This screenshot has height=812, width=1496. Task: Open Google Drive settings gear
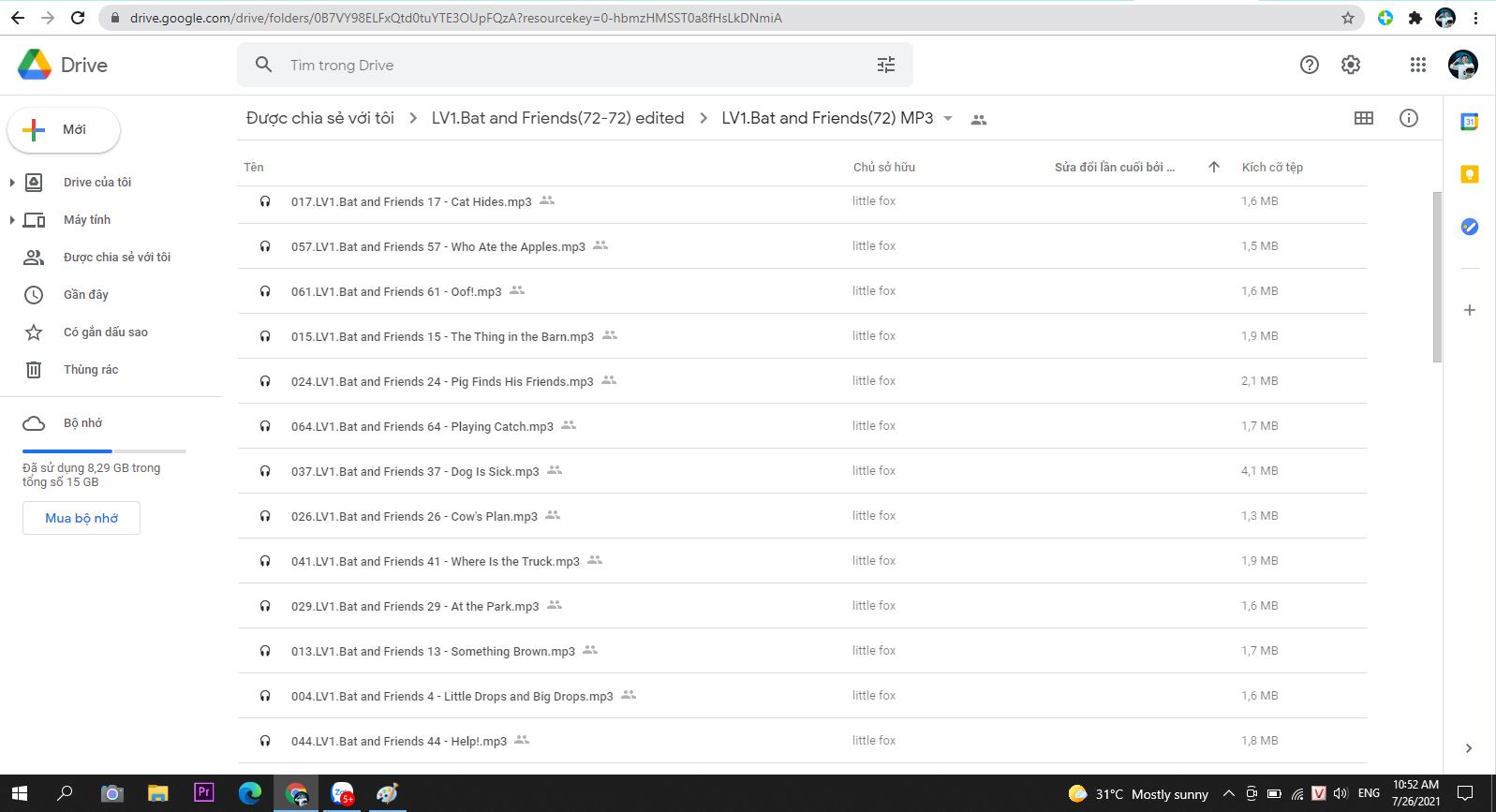coord(1350,65)
